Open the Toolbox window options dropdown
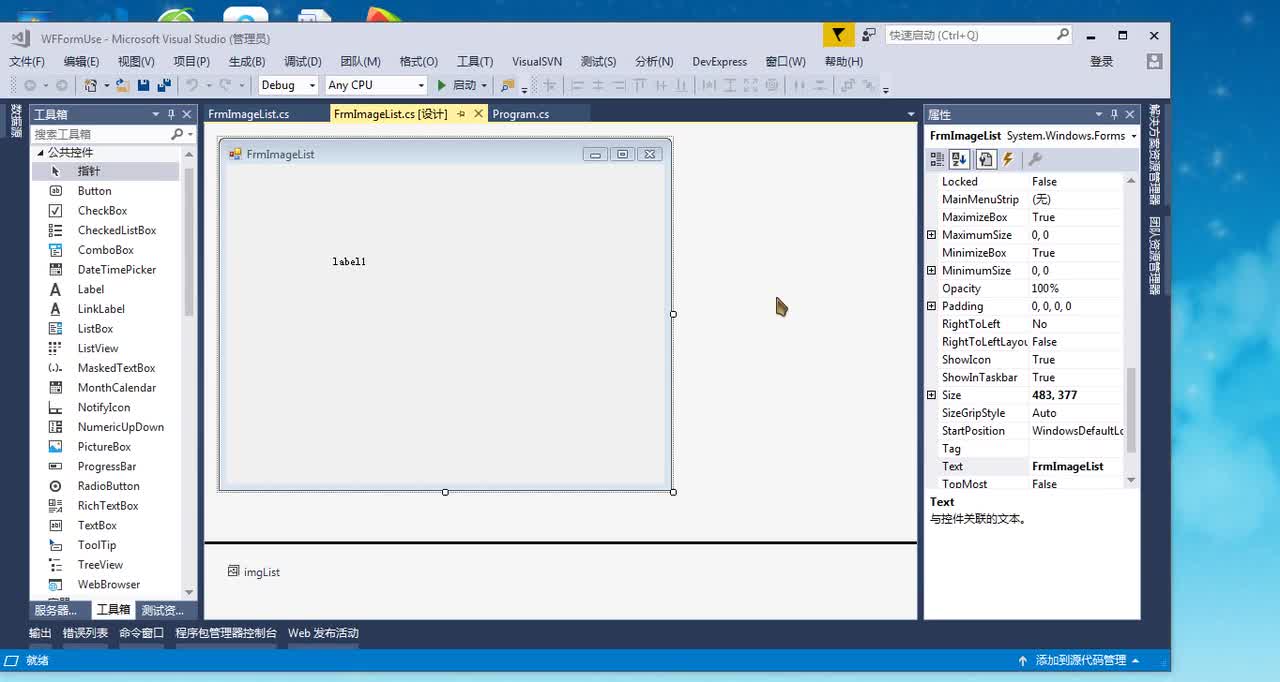 pos(155,114)
